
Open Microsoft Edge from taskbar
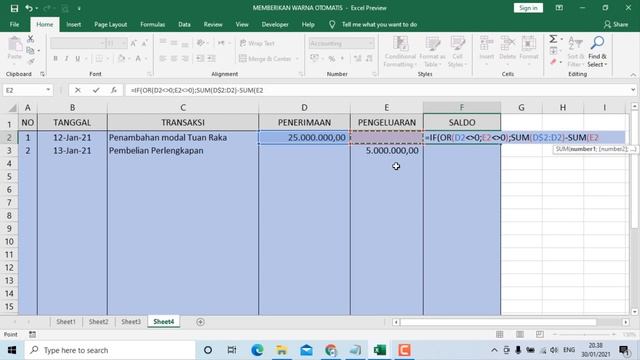click(x=257, y=350)
